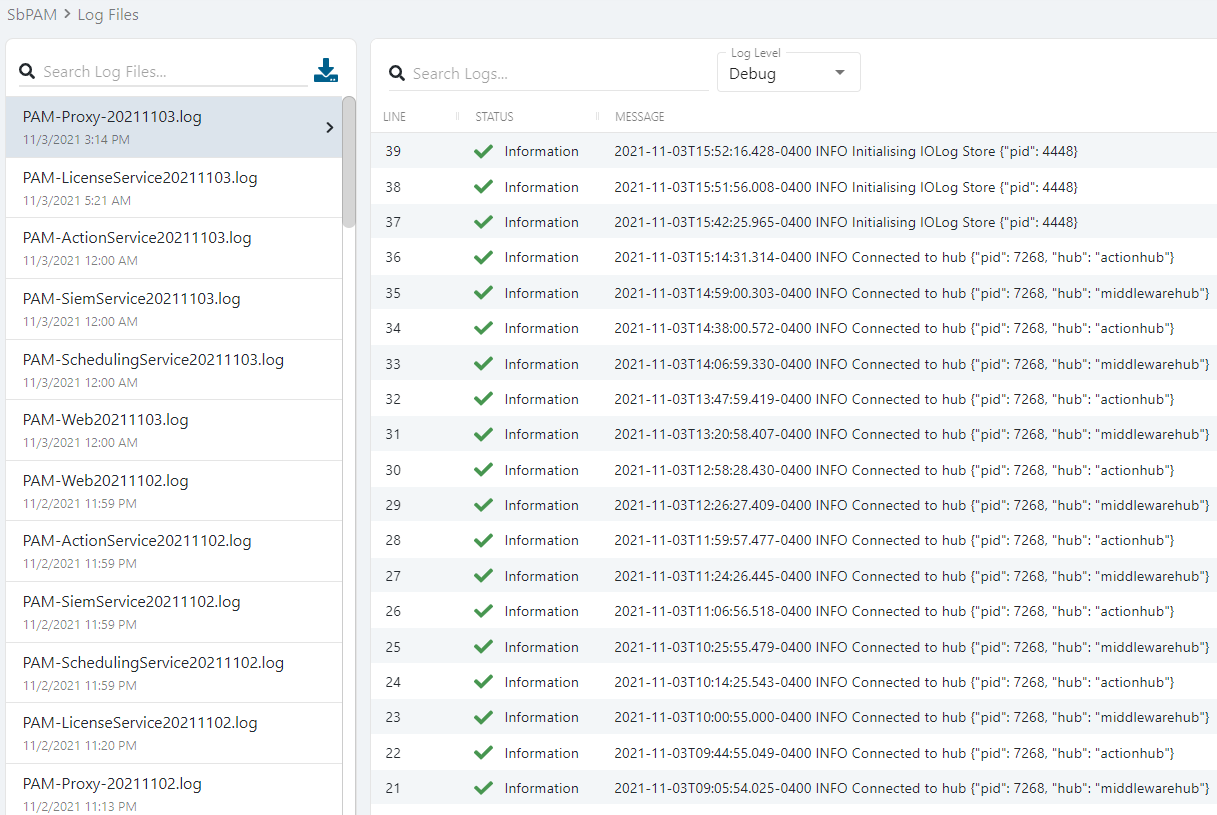The image size is (1217, 815).
Task: Click the message timestamped 2021-11-03T09:44:55.049
Action: click(894, 753)
